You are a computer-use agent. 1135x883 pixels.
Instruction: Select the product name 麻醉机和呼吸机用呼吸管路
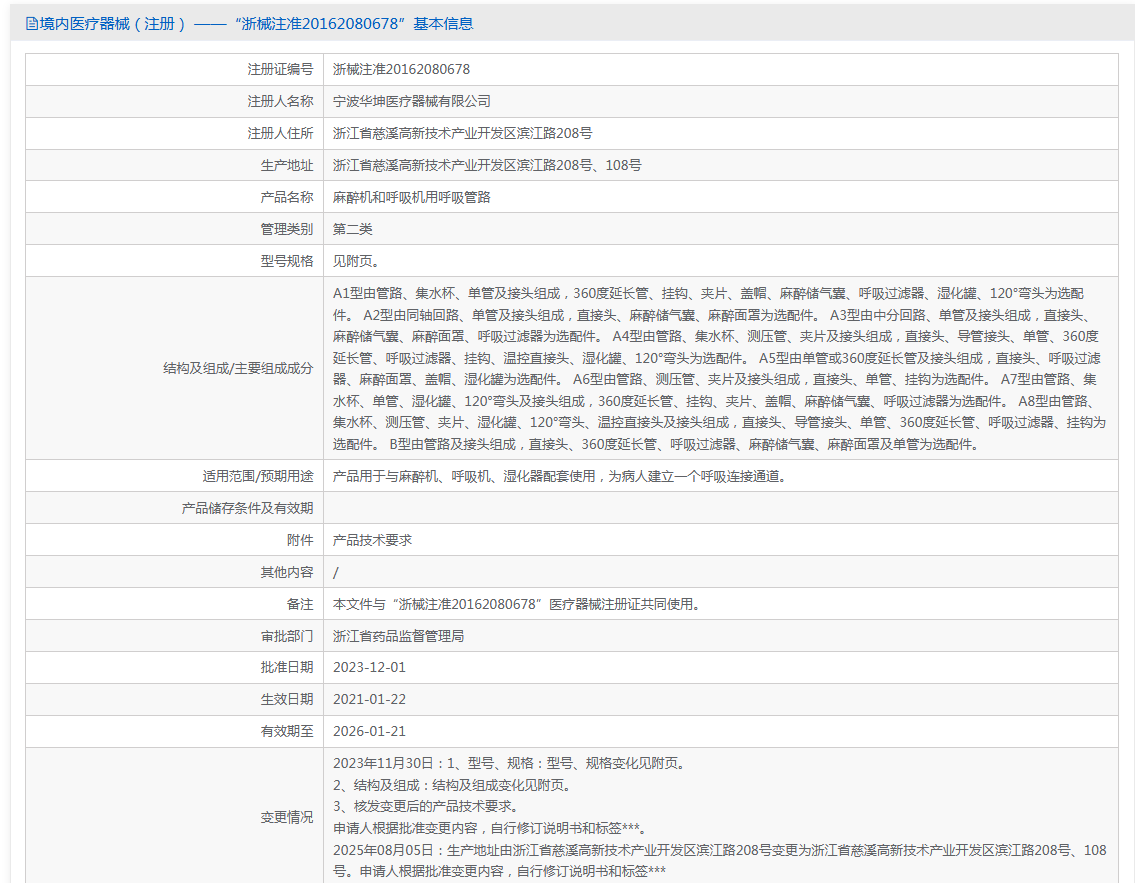[x=412, y=197]
